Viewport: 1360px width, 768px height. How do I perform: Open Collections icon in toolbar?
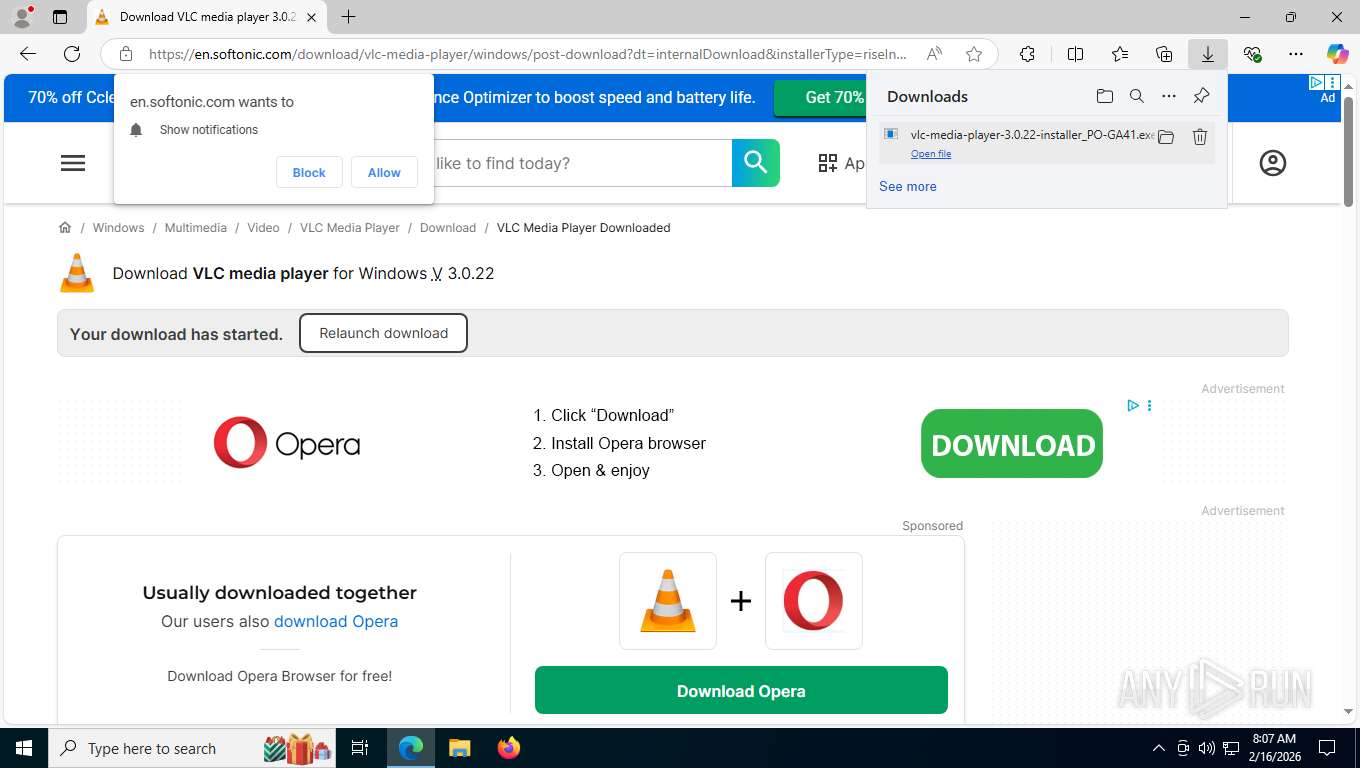[x=1164, y=54]
